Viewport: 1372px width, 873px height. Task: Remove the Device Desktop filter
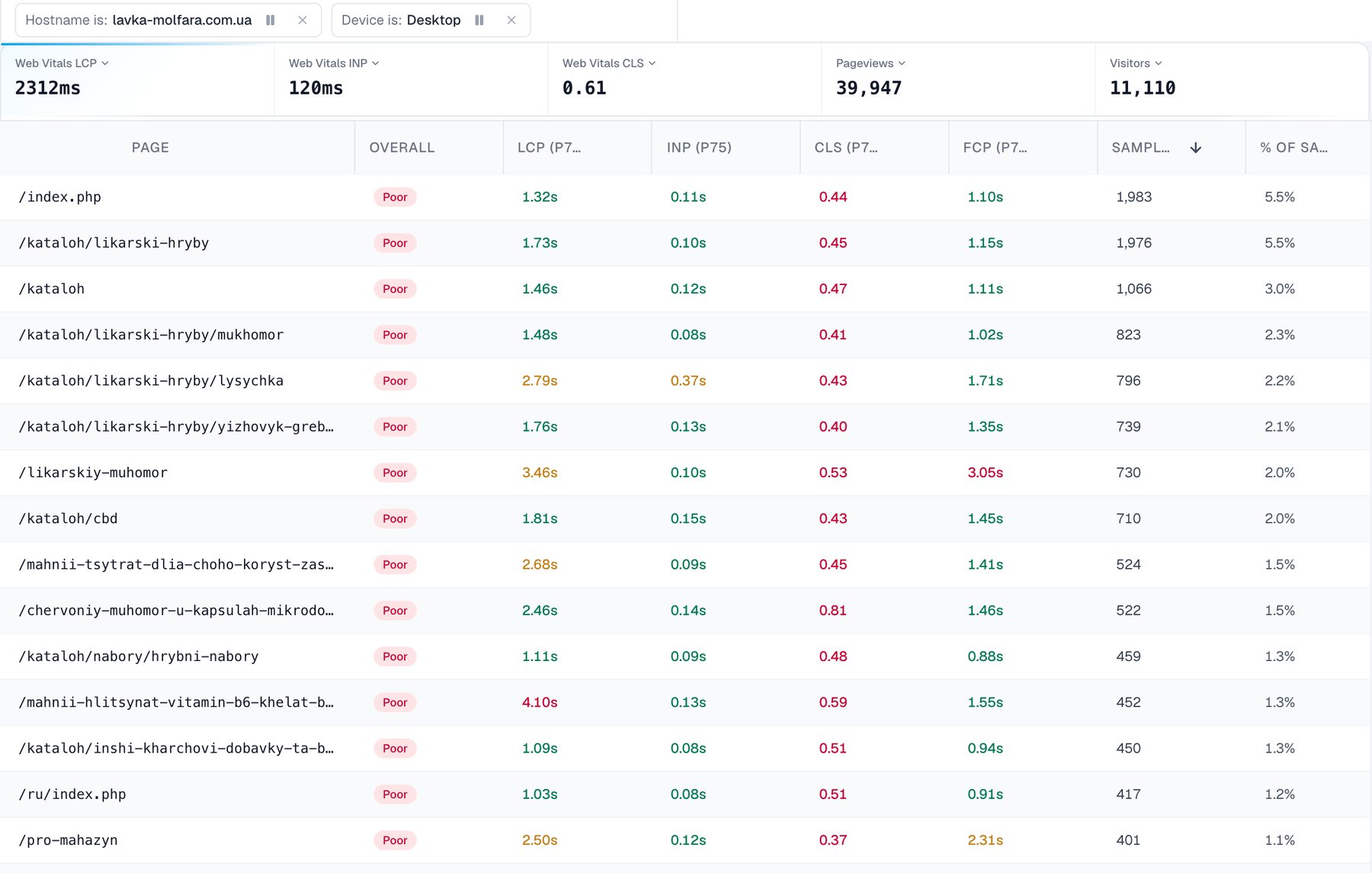(x=511, y=20)
